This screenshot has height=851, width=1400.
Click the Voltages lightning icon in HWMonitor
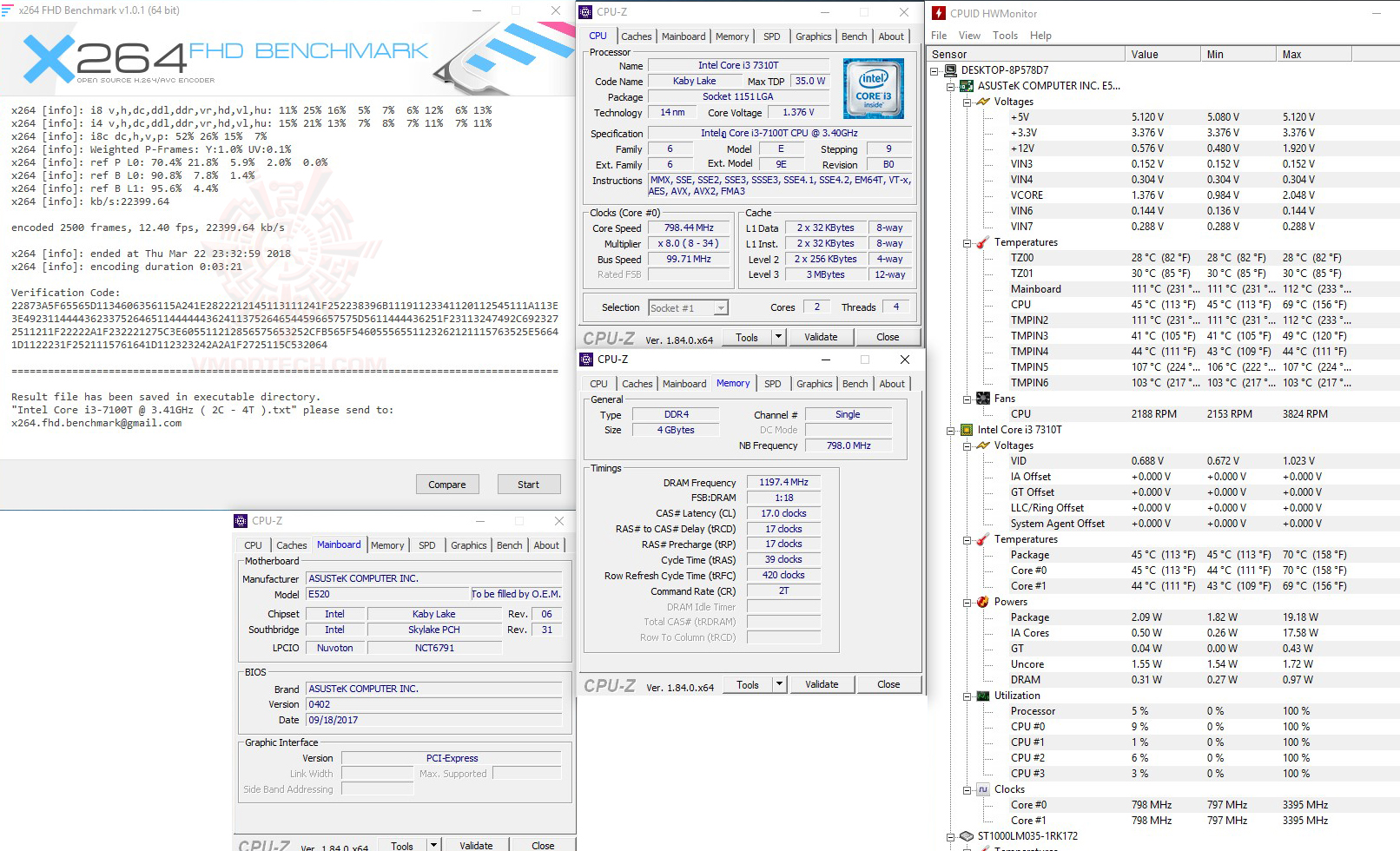pyautogui.click(x=982, y=102)
